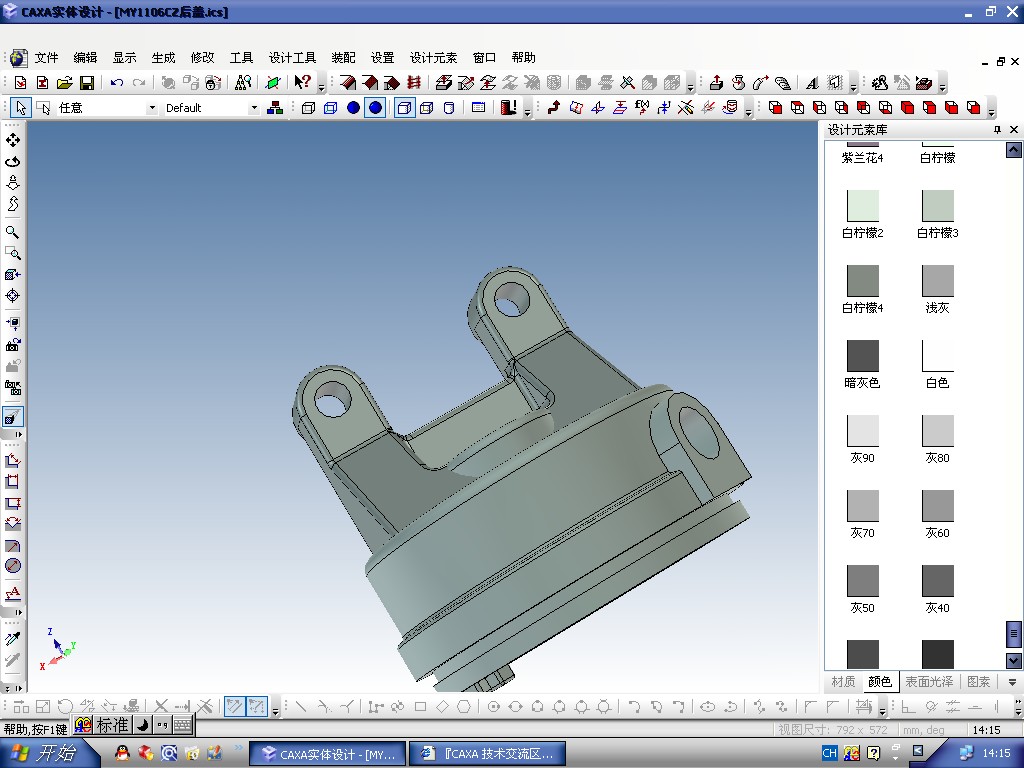Switch to the 图素 tab

tap(978, 682)
